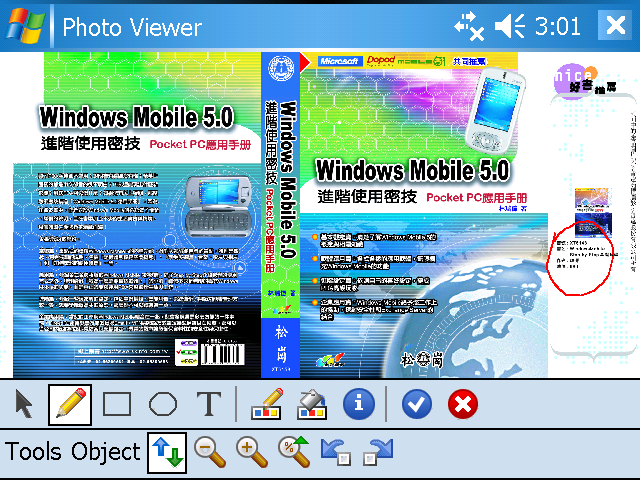The height and width of the screenshot is (480, 640).
Task: Click the connectivity status arrows icon
Action: 469,26
